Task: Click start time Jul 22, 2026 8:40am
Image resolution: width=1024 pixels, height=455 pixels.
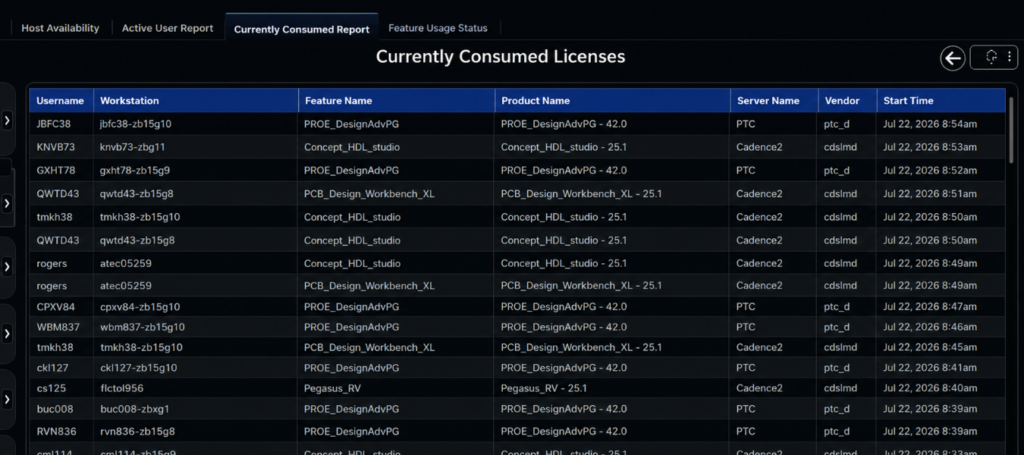Action: pyautogui.click(x=930, y=388)
